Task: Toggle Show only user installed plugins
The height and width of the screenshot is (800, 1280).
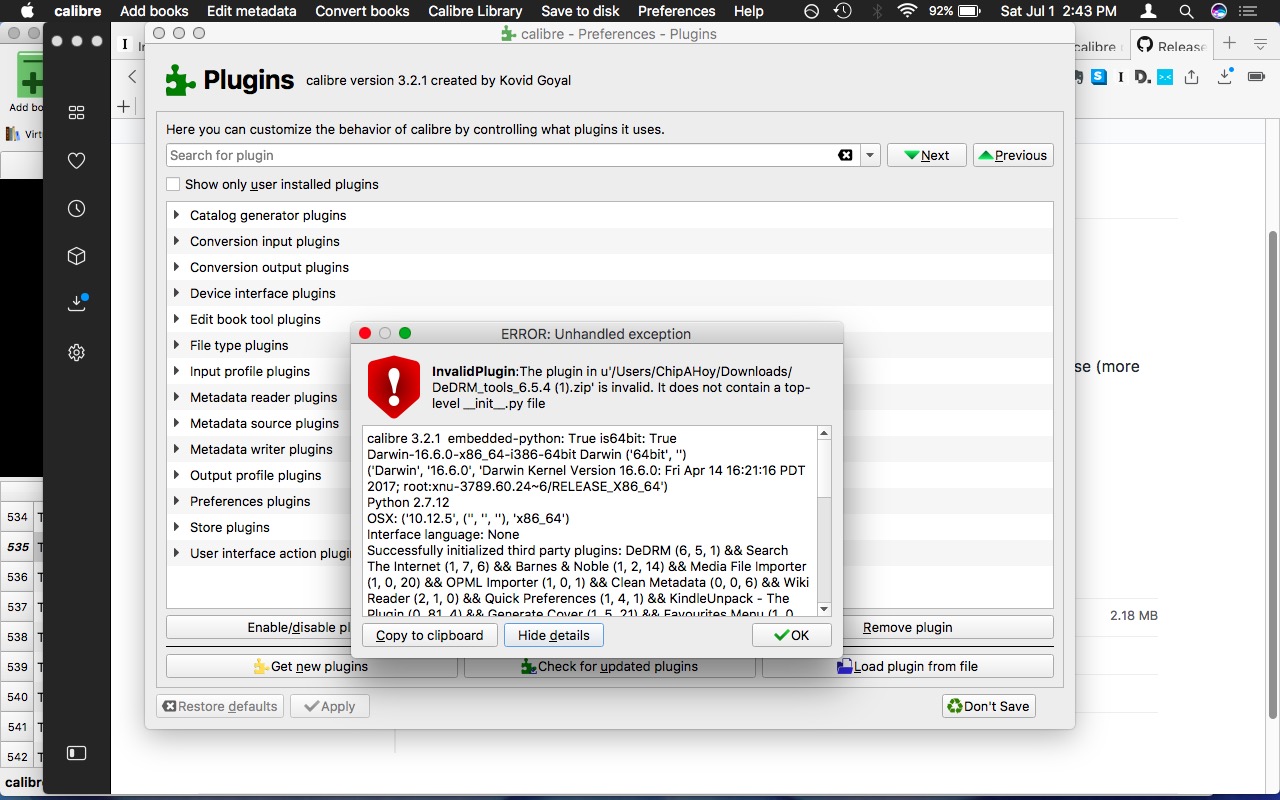Action: [x=173, y=184]
